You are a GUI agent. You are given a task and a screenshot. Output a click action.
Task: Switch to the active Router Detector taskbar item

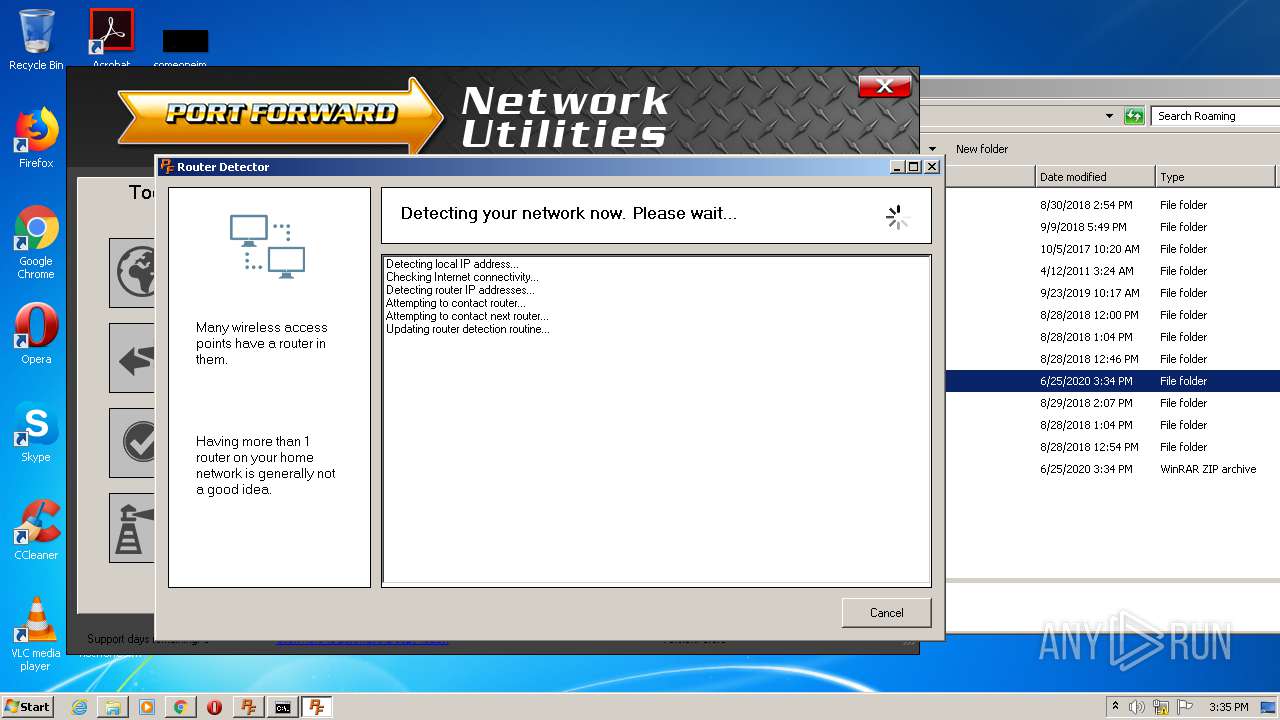317,707
